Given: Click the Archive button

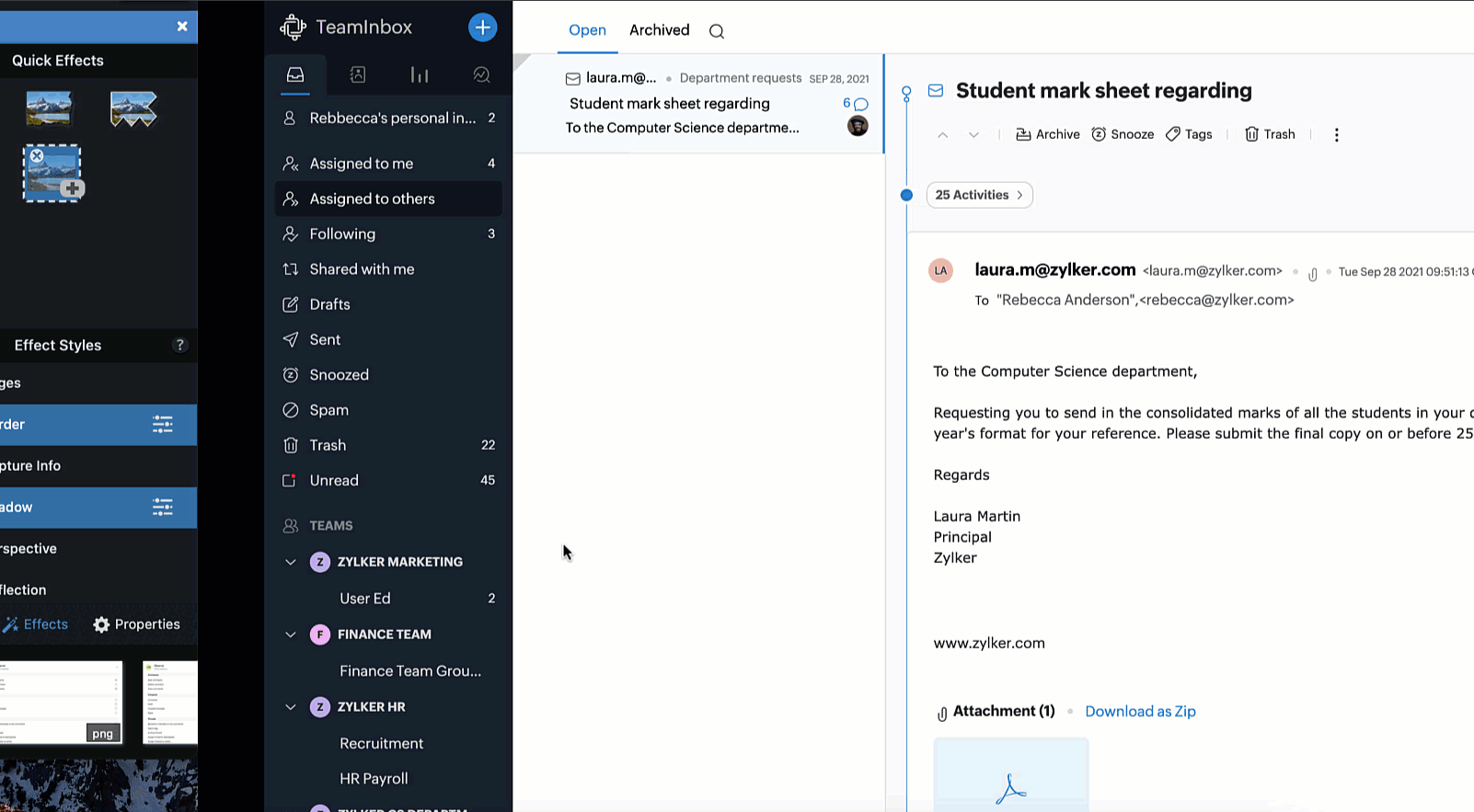Looking at the screenshot, I should [x=1047, y=134].
